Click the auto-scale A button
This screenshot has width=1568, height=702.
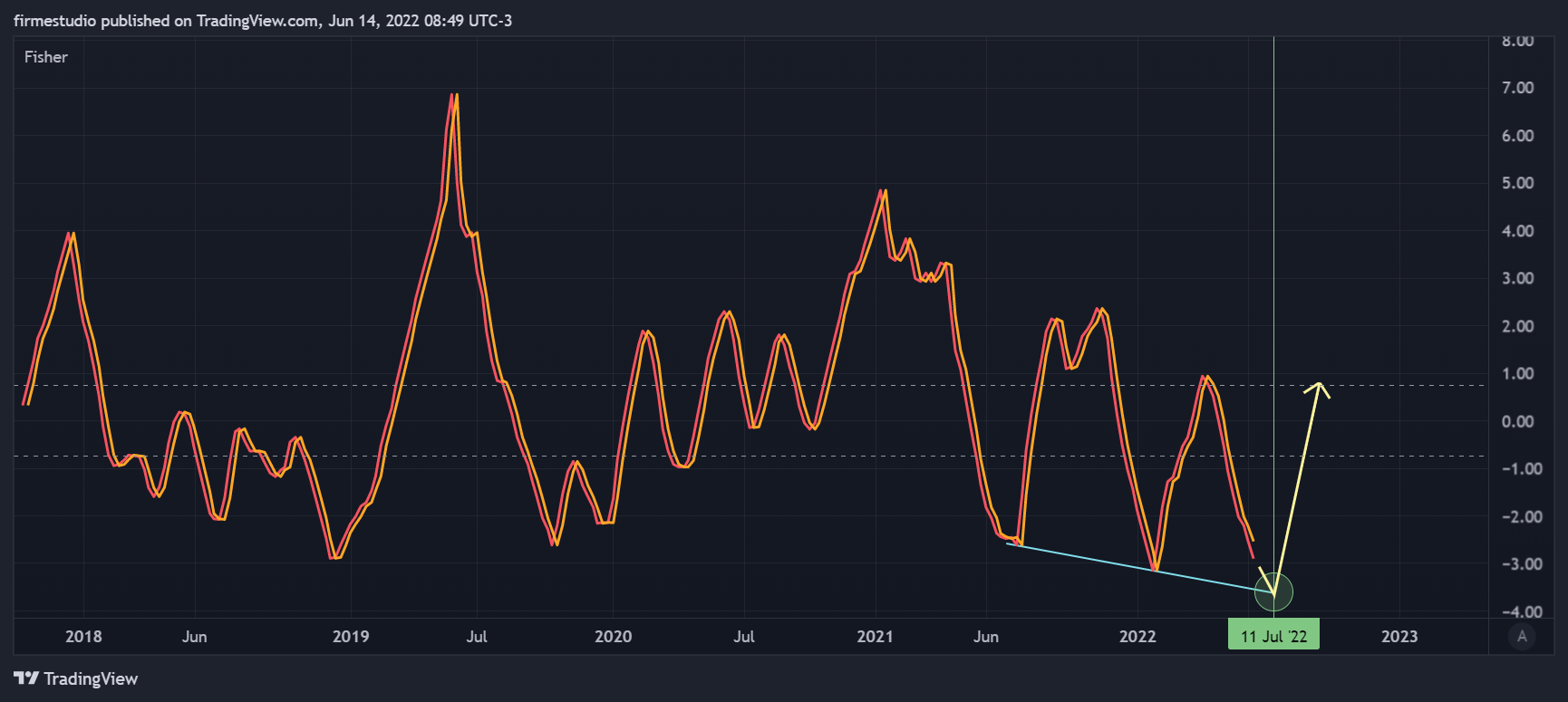click(1522, 637)
